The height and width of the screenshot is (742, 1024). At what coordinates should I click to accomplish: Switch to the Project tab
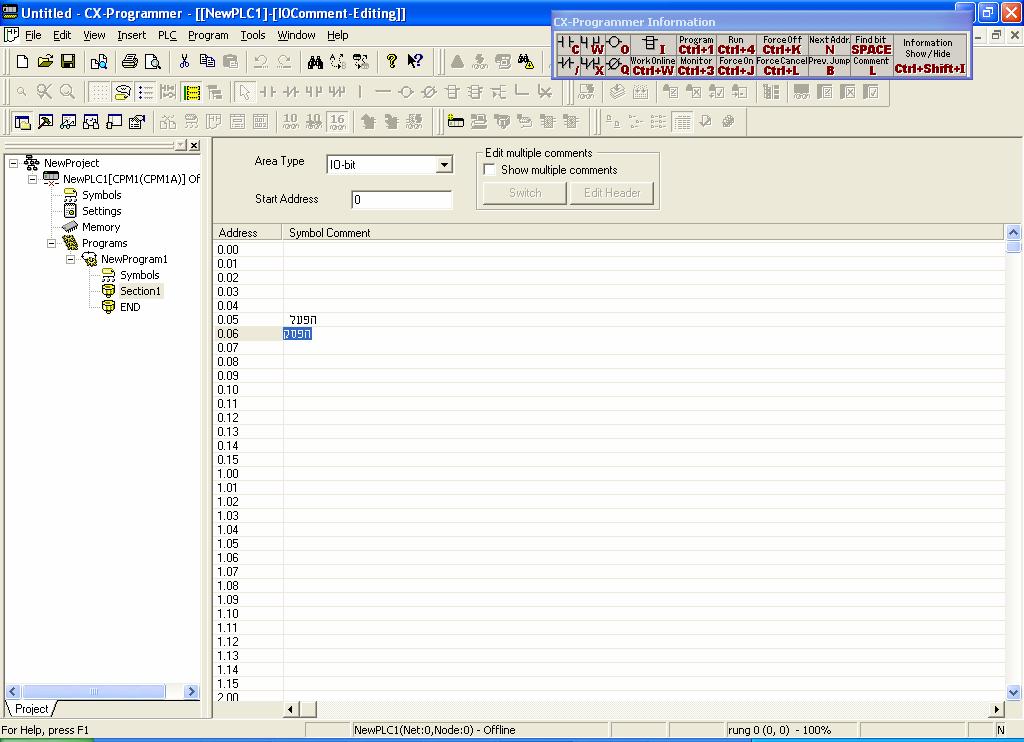[x=31, y=709]
